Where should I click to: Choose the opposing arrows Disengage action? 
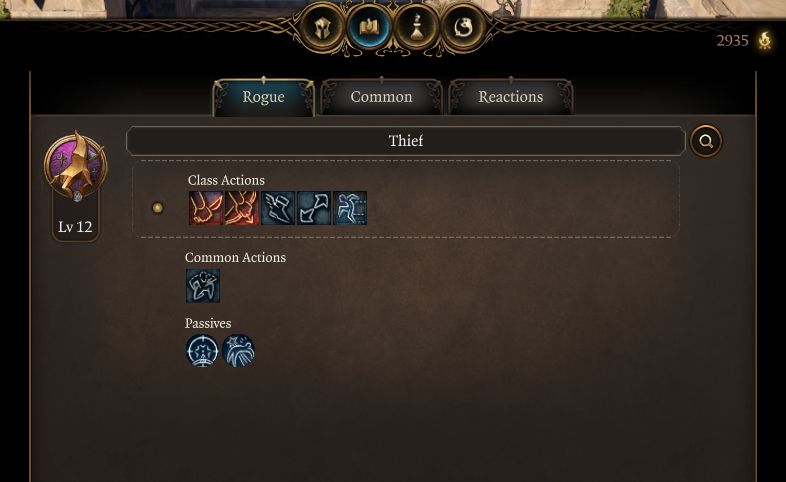tap(314, 208)
